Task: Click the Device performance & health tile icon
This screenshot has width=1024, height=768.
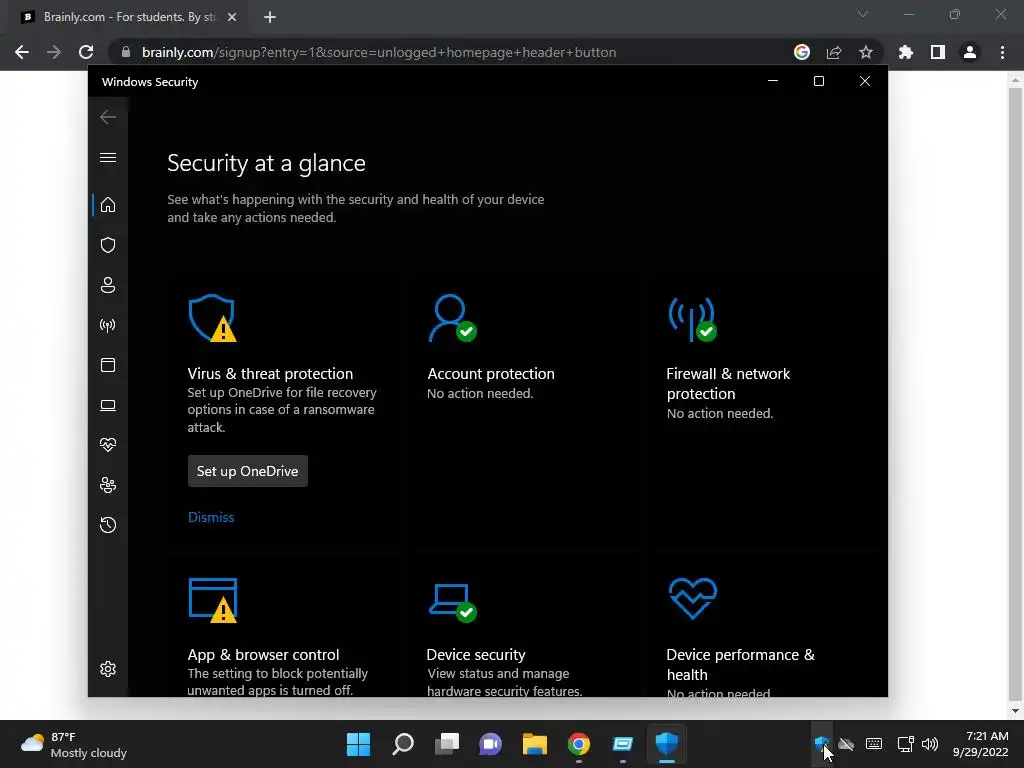Action: 693,598
